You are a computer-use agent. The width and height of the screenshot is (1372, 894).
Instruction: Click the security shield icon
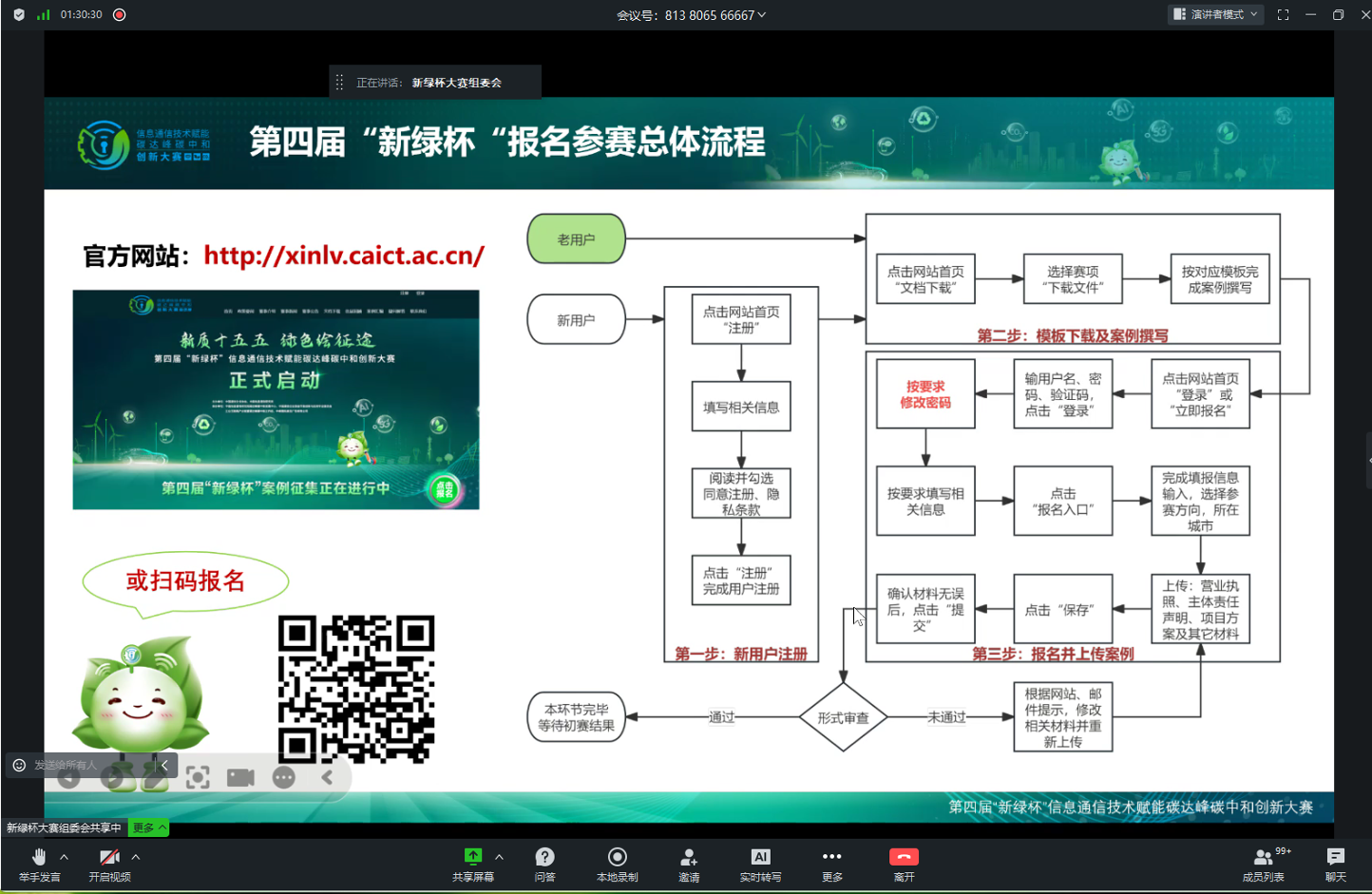pyautogui.click(x=19, y=15)
